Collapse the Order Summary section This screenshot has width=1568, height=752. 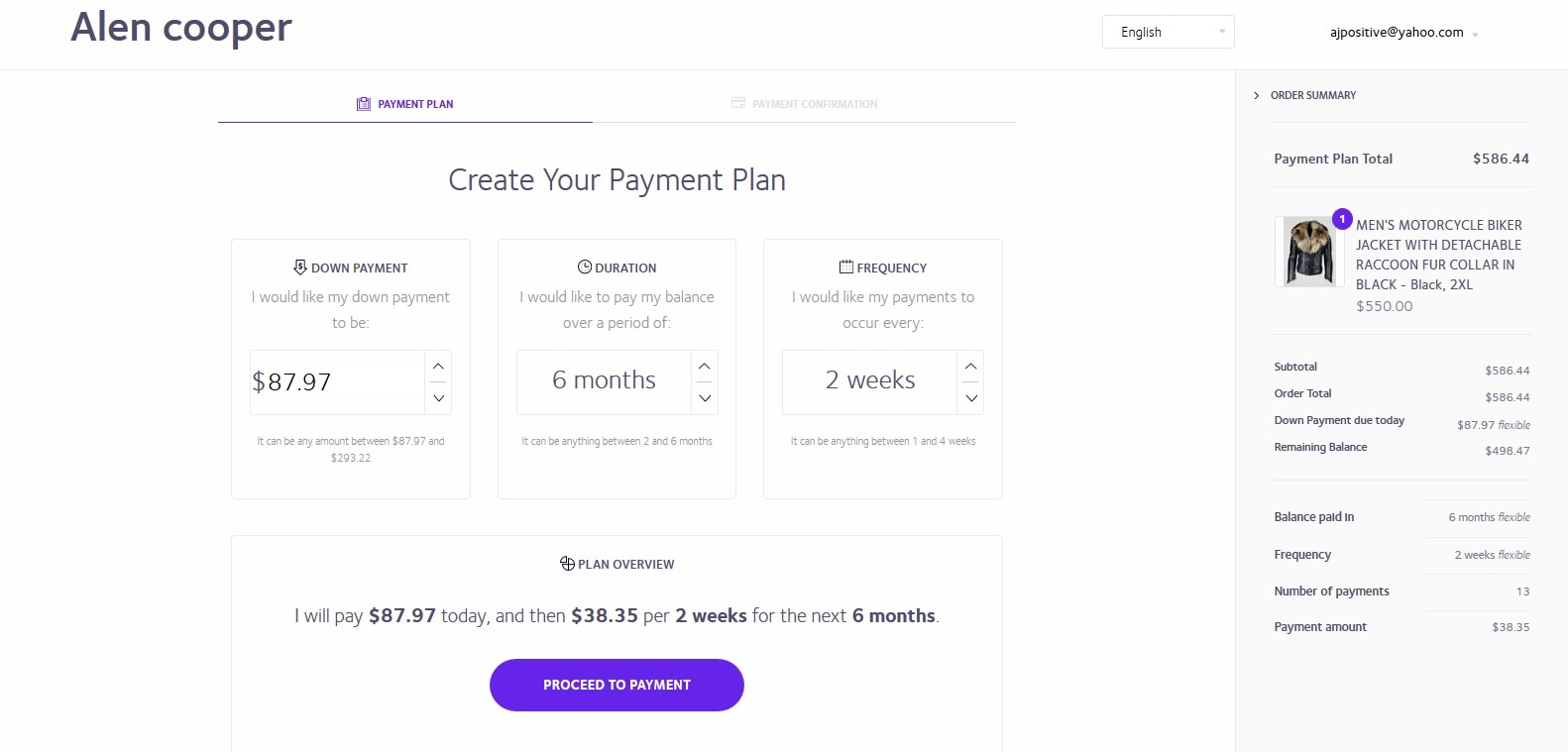click(x=1257, y=95)
